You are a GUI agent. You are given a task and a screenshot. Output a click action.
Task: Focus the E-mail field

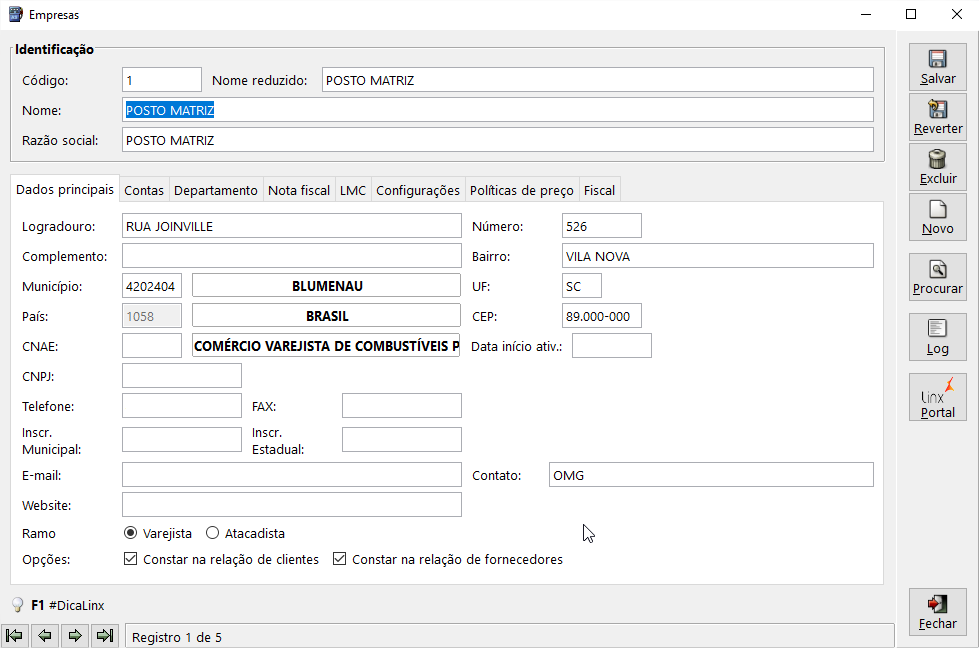(x=292, y=475)
